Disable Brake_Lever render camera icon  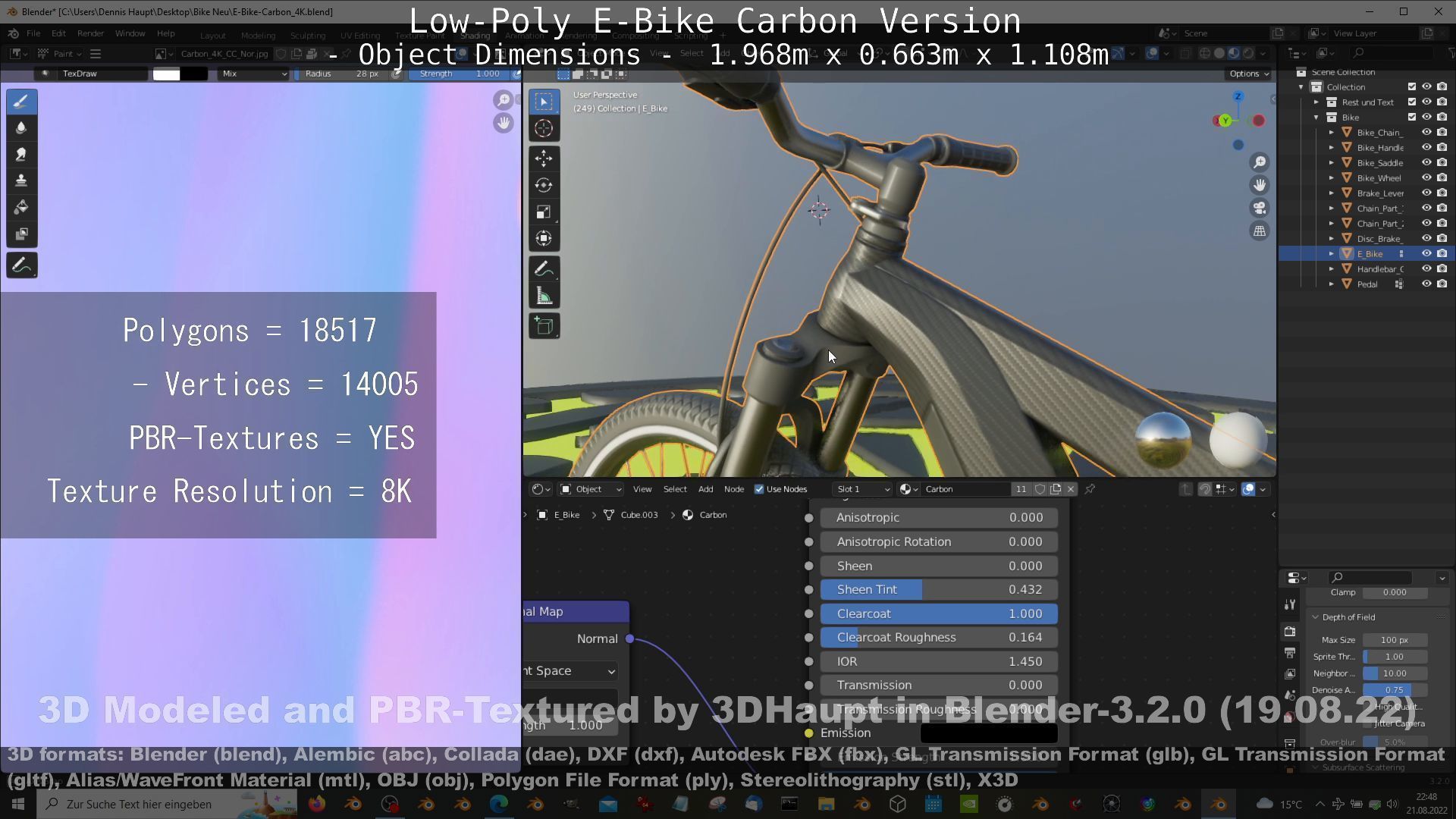click(x=1442, y=193)
